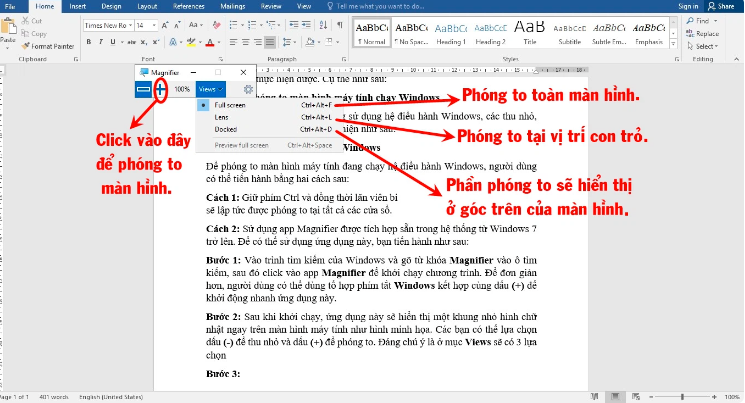This screenshot has height=403, width=745.
Task: Apply the Subtitle style
Action: [x=570, y=33]
